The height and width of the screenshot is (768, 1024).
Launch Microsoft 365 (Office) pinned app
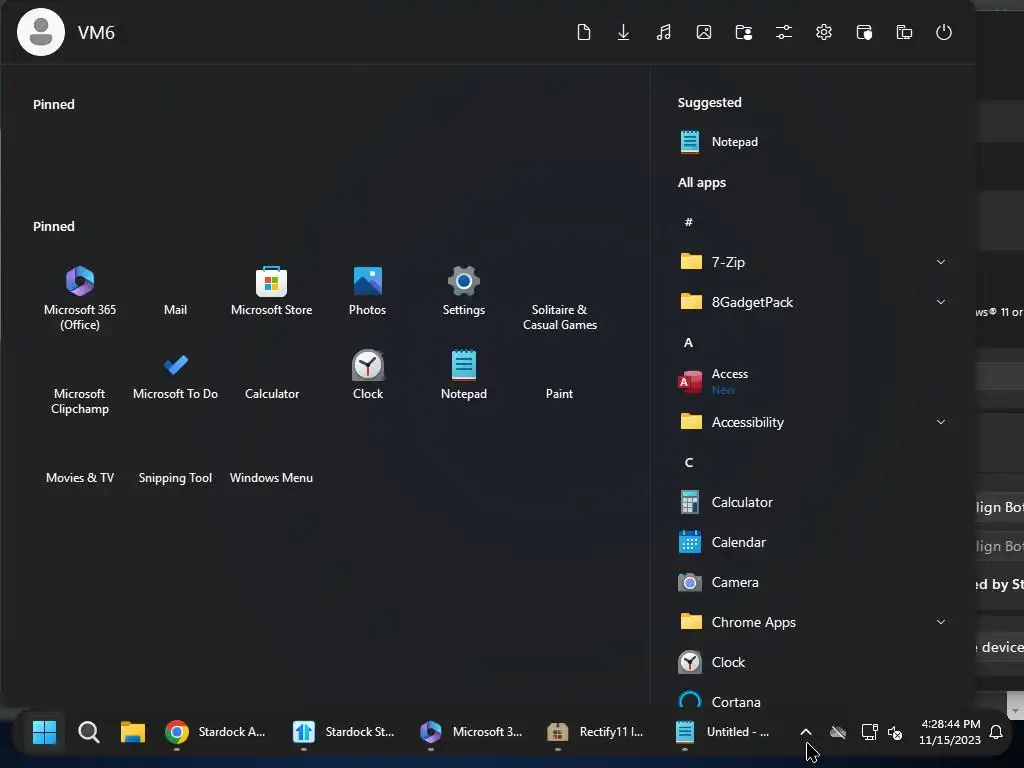(x=80, y=298)
